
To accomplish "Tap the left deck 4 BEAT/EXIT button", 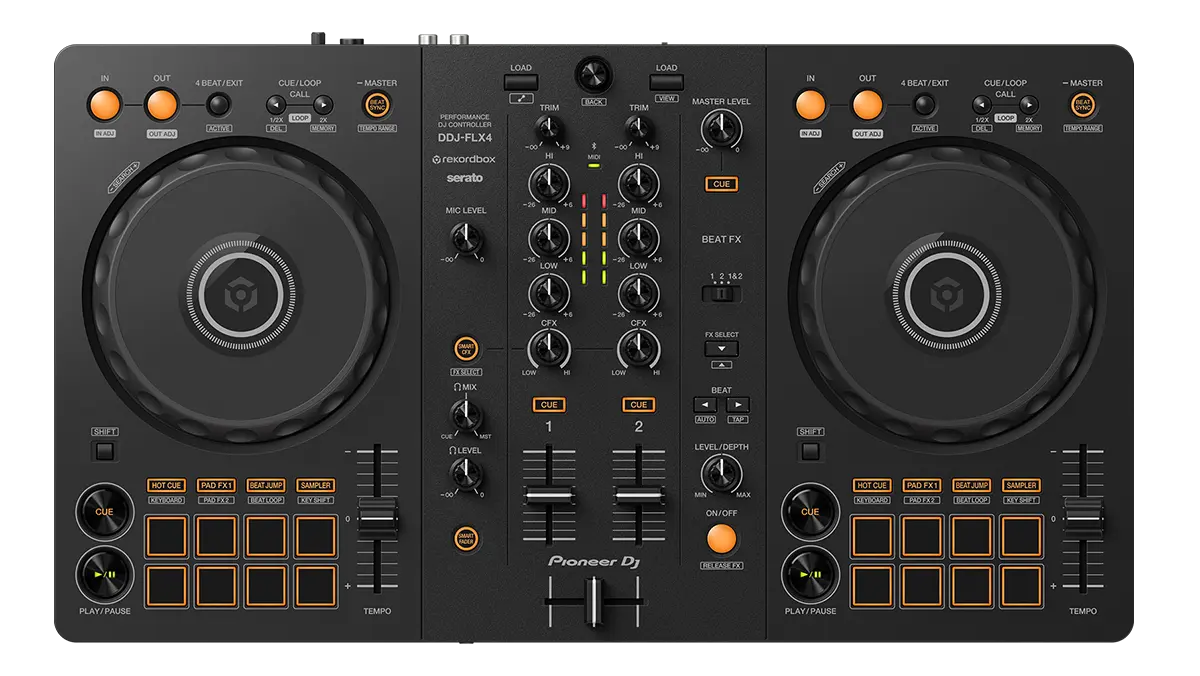I will tap(219, 104).
